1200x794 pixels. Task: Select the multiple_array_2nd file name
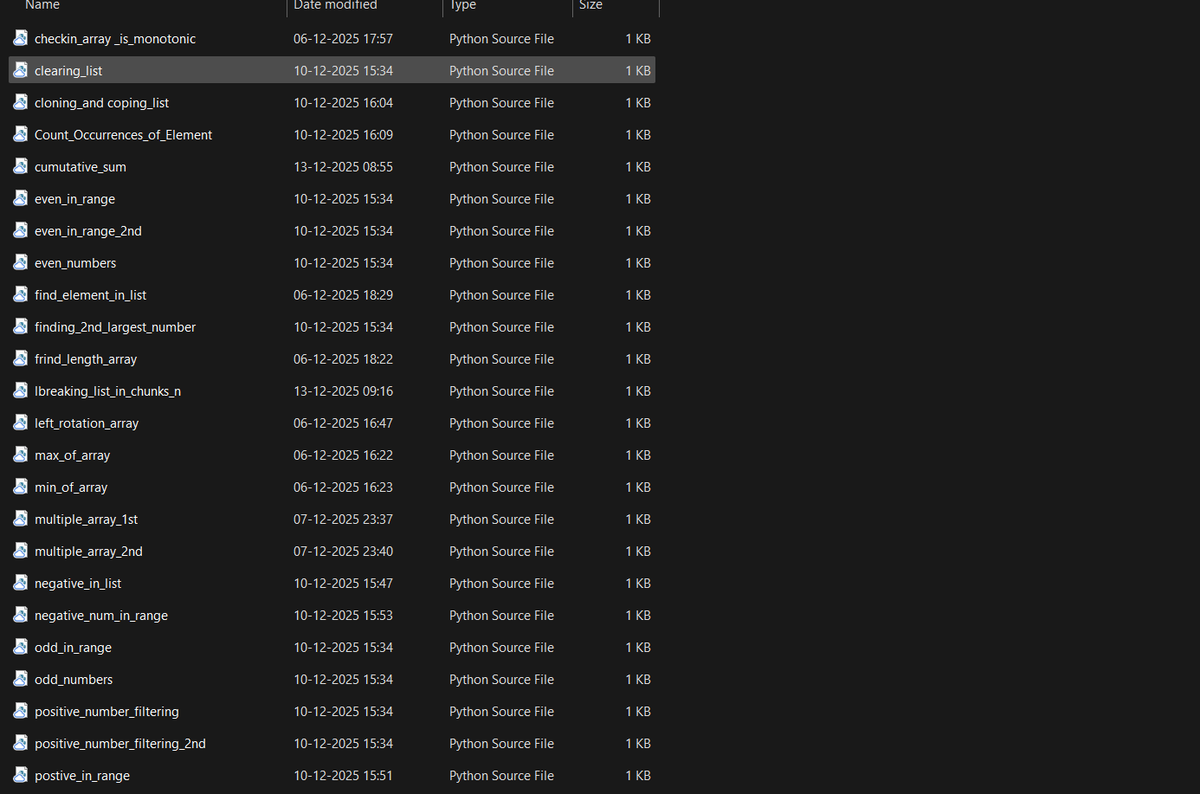pos(89,551)
